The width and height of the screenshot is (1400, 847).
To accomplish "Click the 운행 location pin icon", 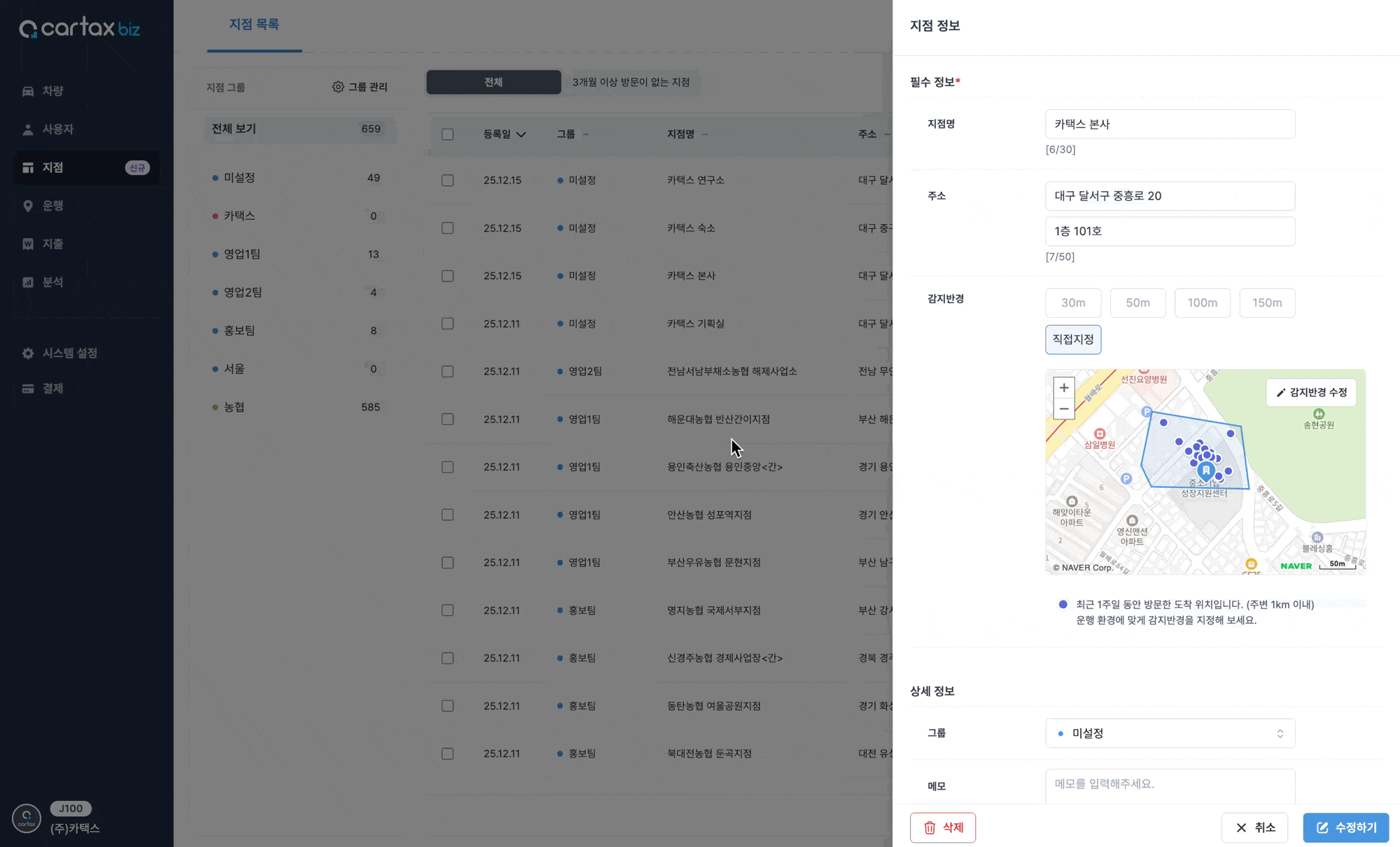I will (x=28, y=206).
